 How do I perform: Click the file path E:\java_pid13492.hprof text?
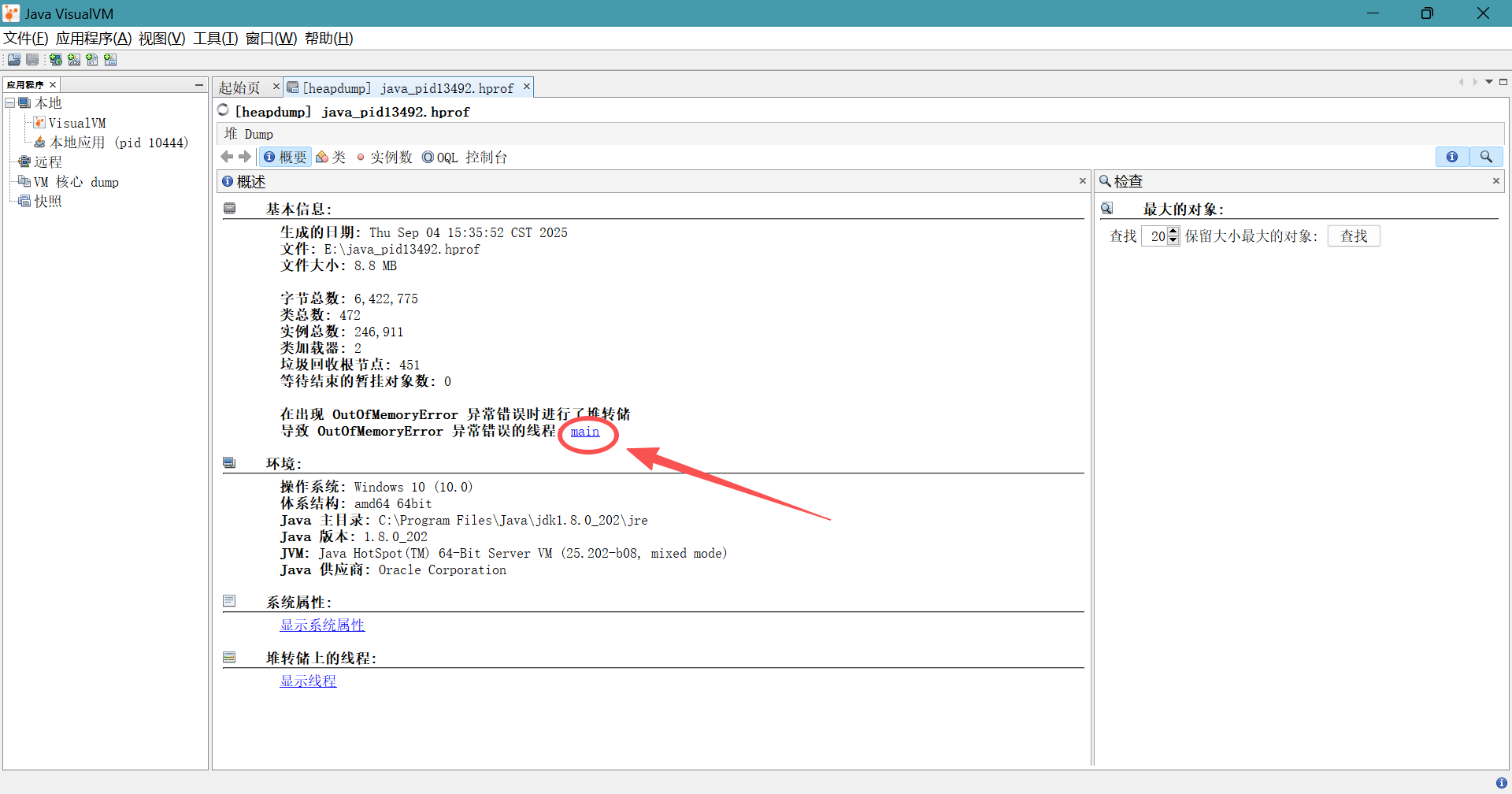pyautogui.click(x=402, y=250)
